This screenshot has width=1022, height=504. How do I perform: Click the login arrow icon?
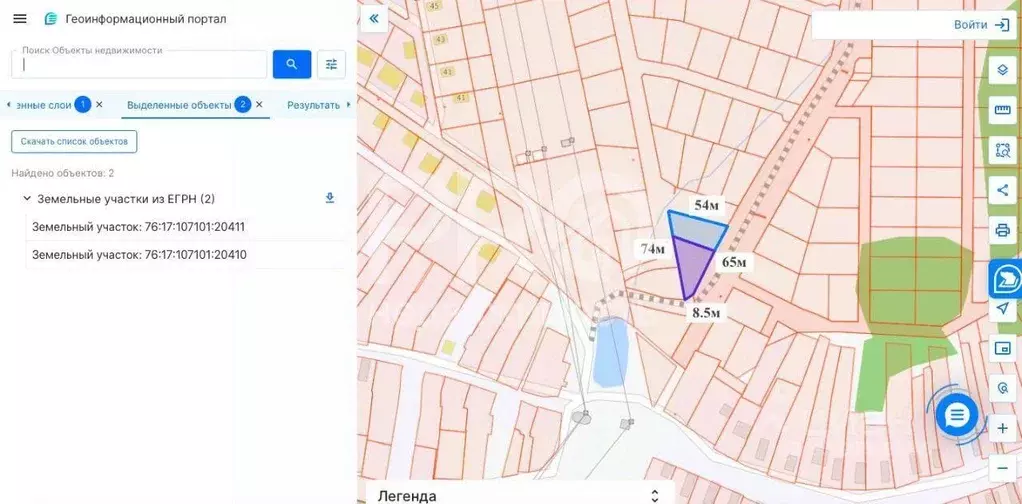click(x=1001, y=25)
